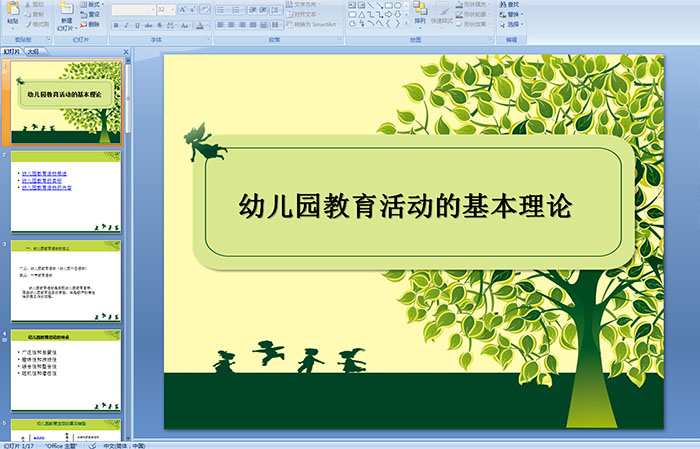Toggle bold formatting
Image resolution: width=700 pixels, height=449 pixels.
[x=116, y=25]
